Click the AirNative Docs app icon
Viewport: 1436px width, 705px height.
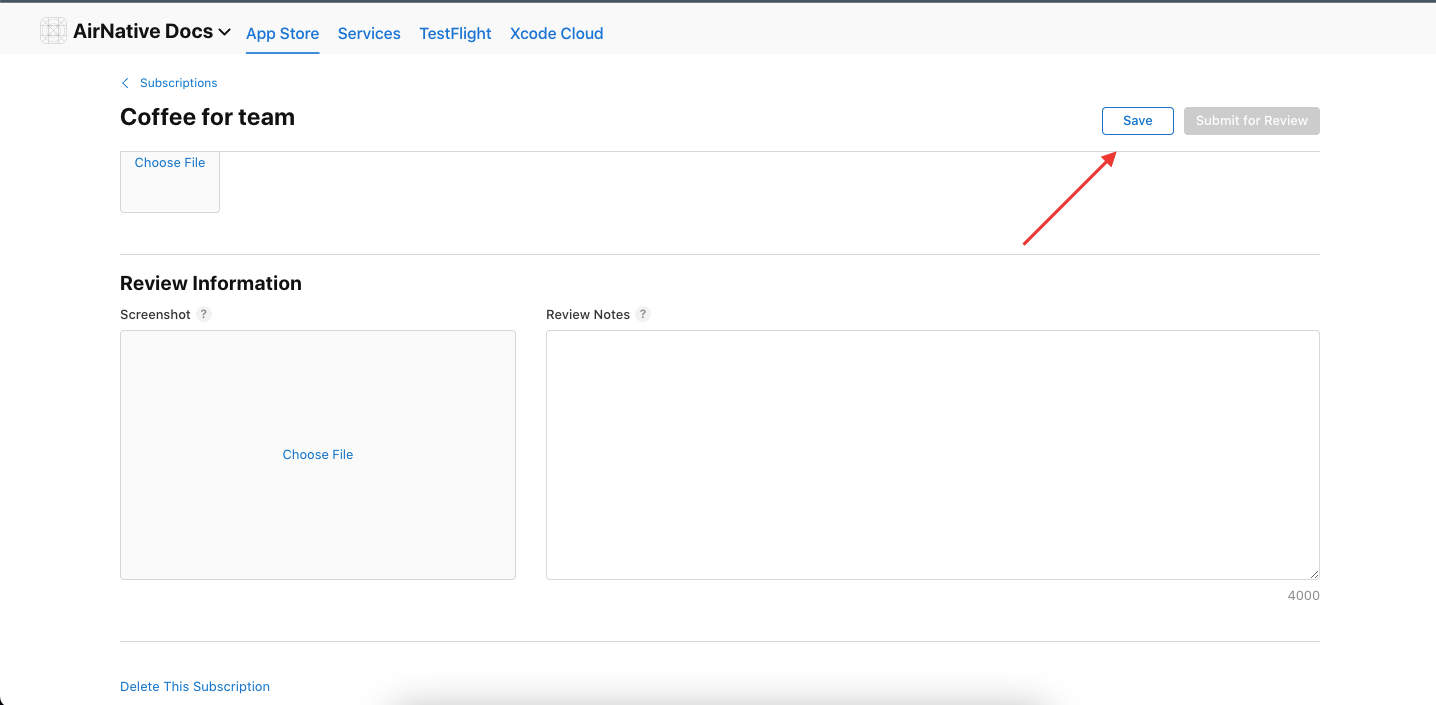(53, 31)
